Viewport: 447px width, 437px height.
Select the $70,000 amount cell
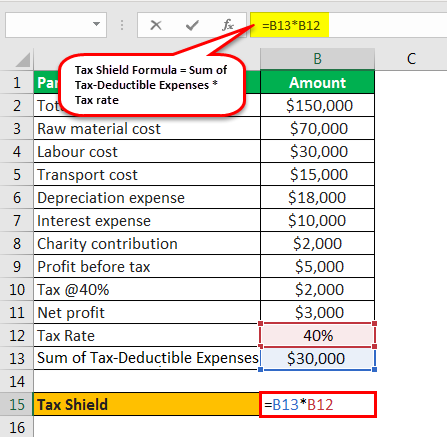(317, 128)
